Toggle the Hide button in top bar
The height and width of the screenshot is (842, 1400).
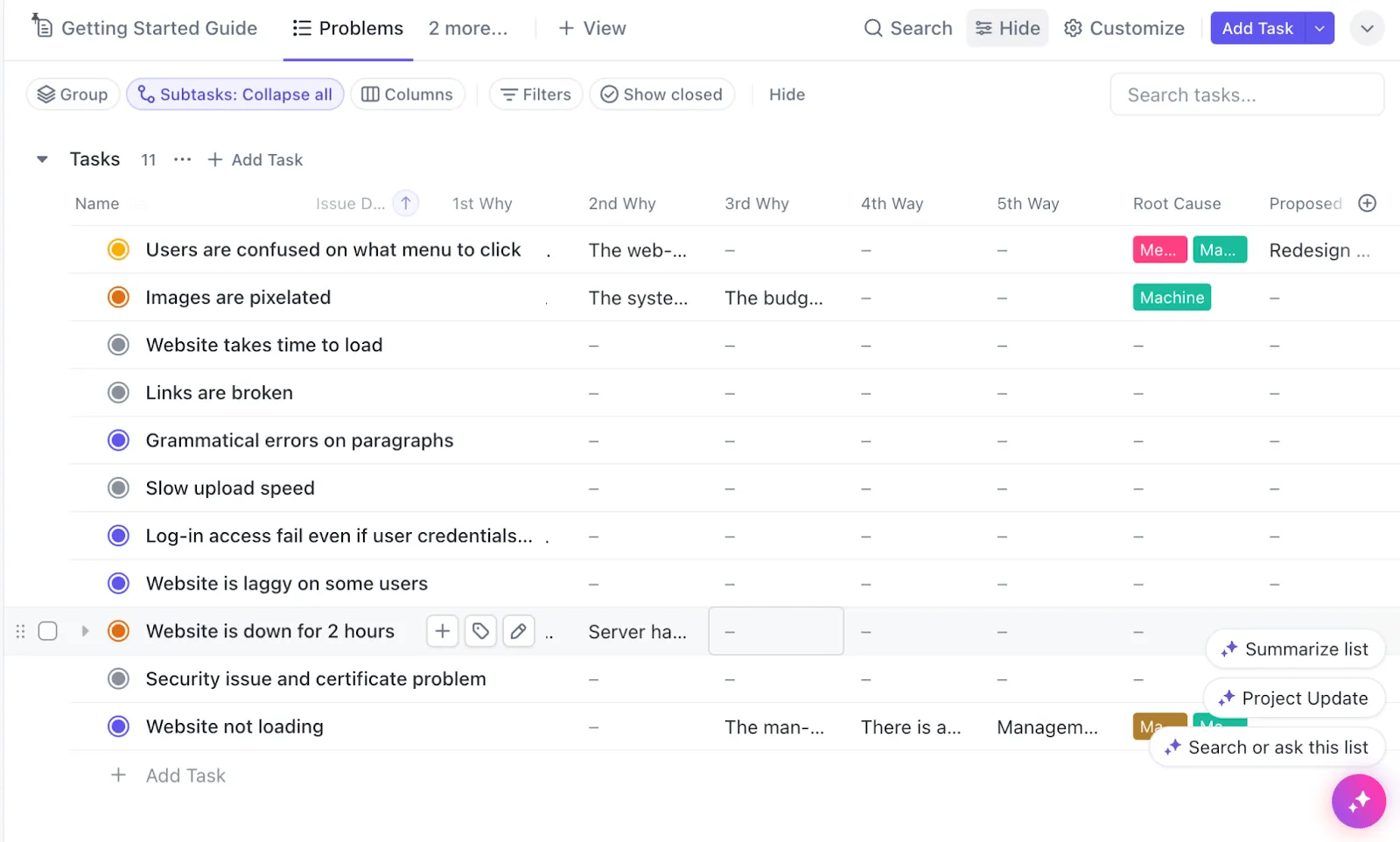pos(1007,28)
